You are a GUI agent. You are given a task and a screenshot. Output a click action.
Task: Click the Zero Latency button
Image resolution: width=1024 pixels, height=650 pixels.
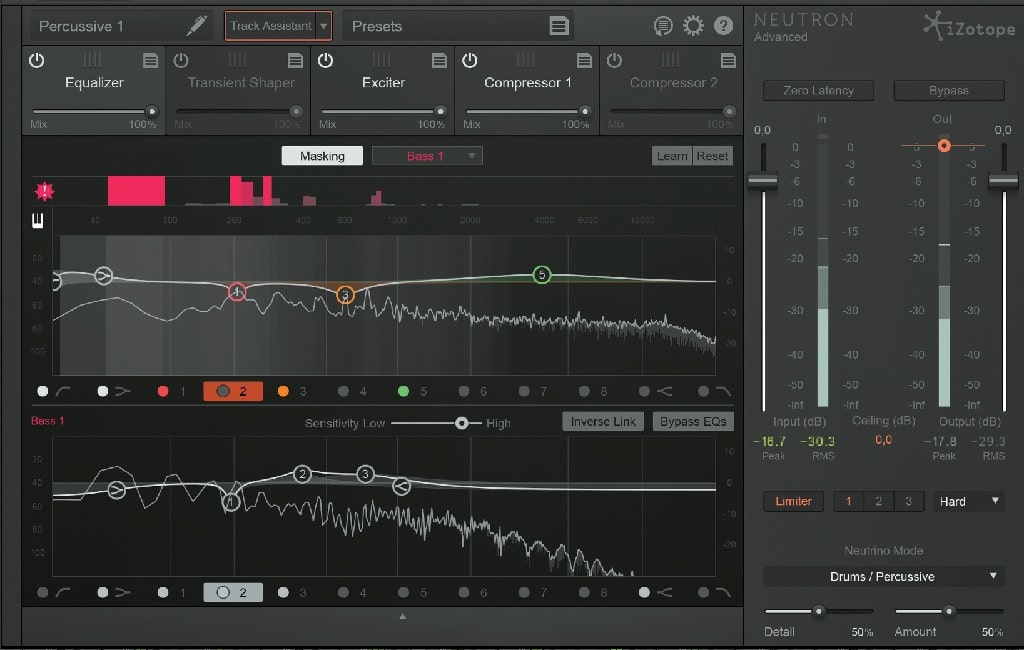point(818,91)
